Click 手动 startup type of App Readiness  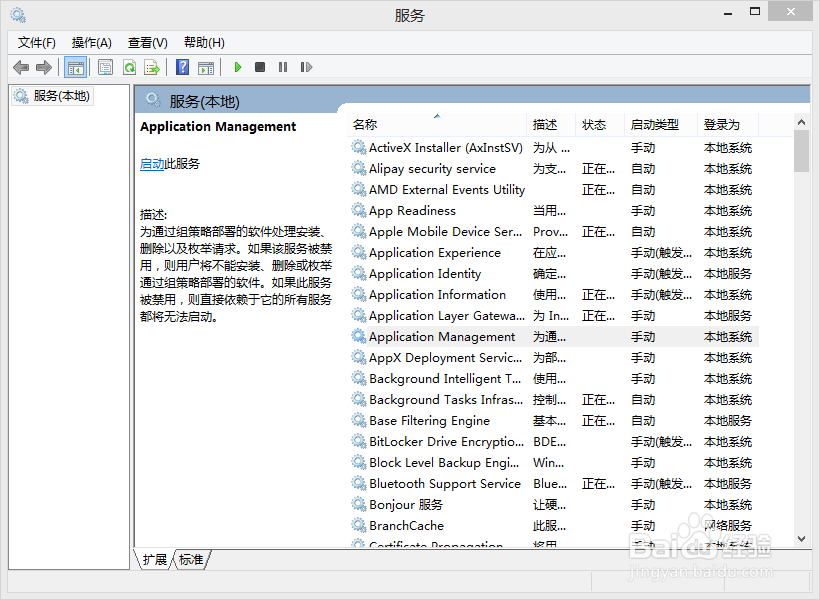tap(643, 210)
